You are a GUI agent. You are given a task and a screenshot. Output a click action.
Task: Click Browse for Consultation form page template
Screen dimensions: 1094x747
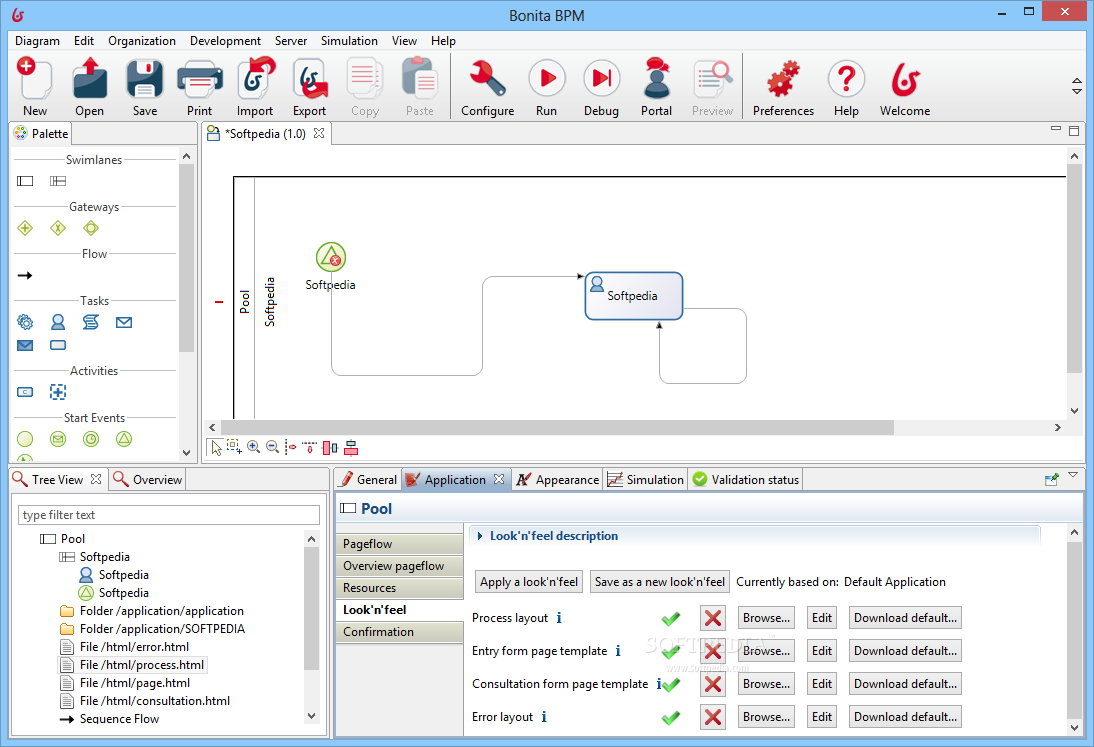[x=766, y=684]
